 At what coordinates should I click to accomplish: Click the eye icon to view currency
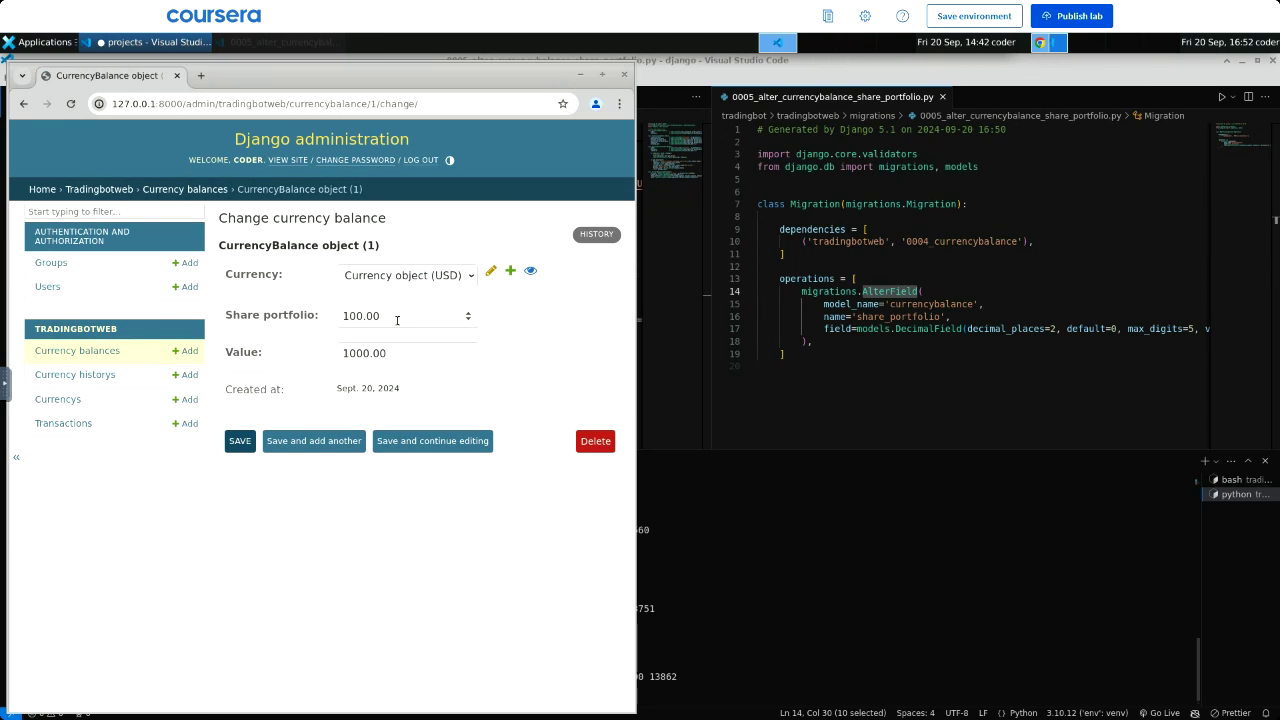coord(531,271)
